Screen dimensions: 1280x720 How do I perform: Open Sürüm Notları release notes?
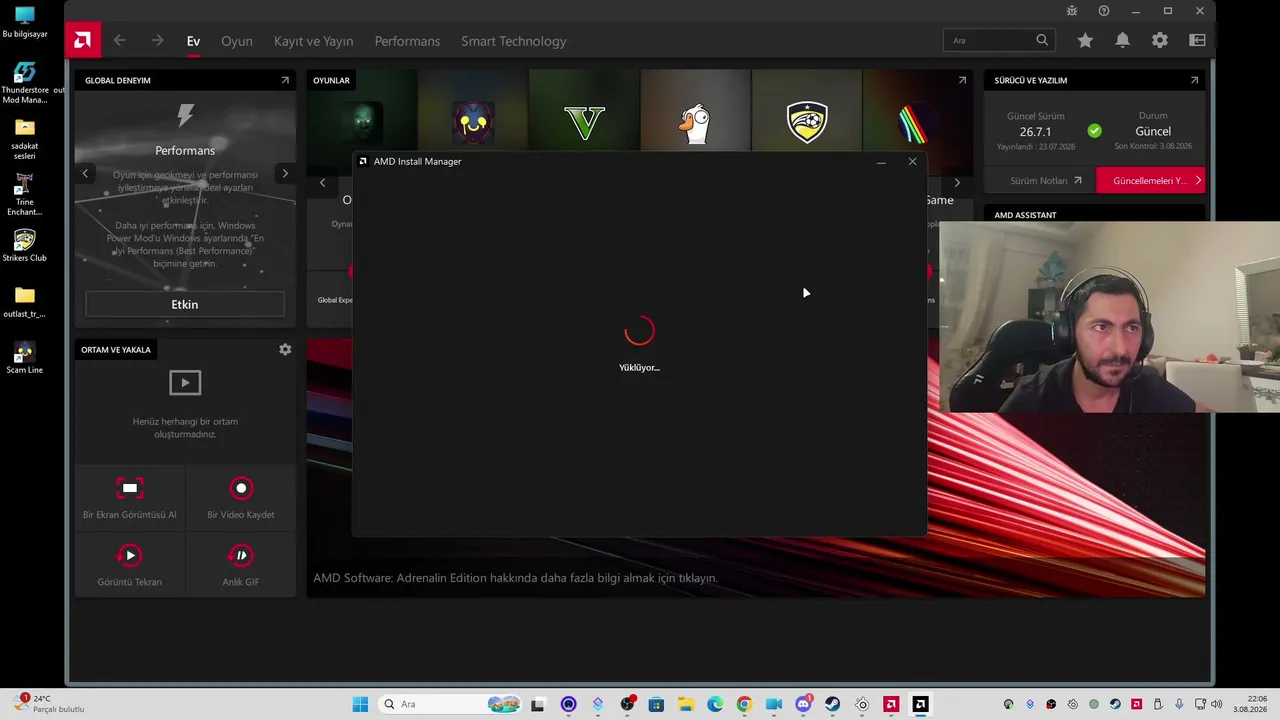point(1046,181)
